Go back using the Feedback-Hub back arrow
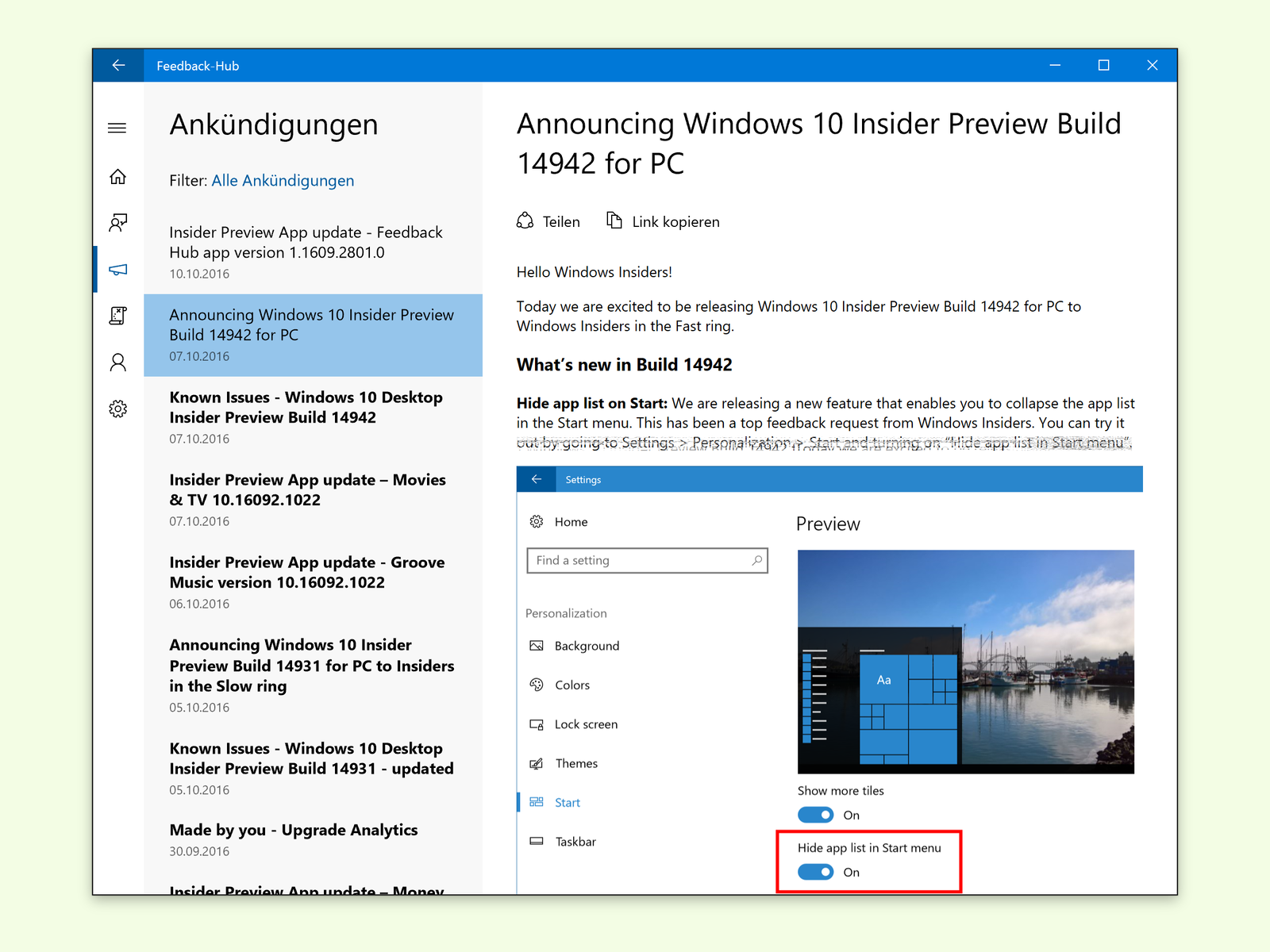The height and width of the screenshot is (952, 1270). (x=118, y=65)
